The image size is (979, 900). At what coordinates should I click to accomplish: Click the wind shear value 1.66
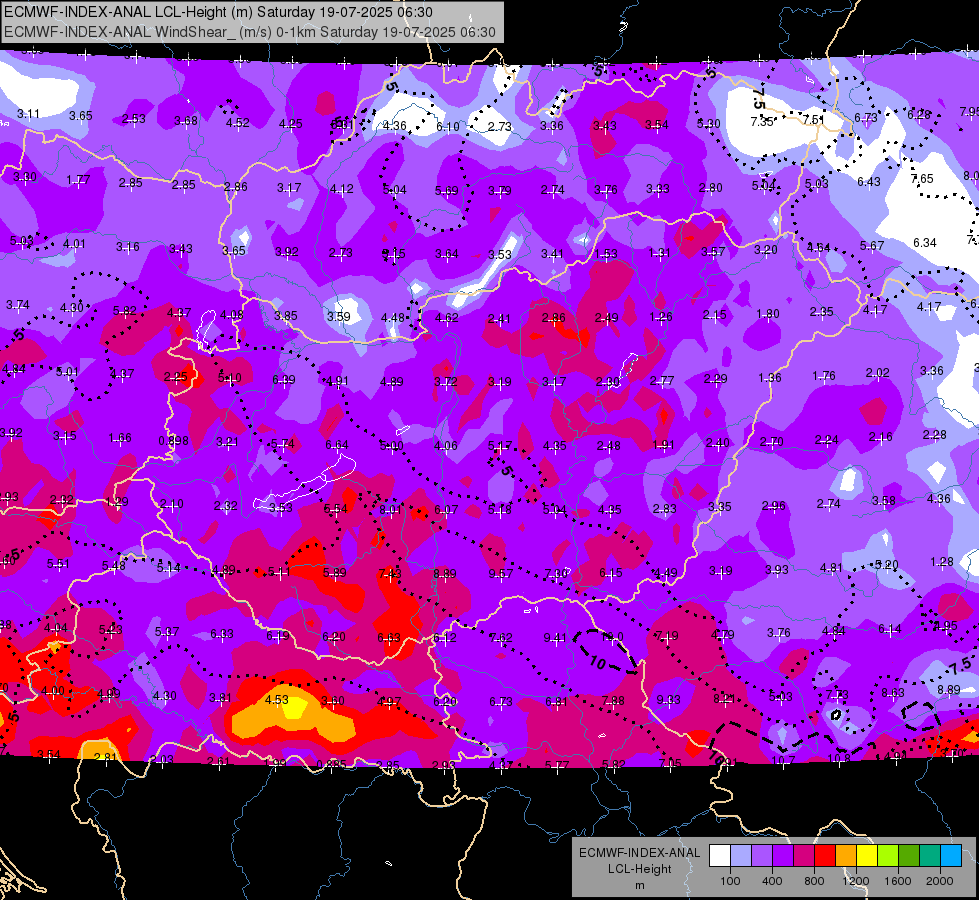pyautogui.click(x=119, y=438)
